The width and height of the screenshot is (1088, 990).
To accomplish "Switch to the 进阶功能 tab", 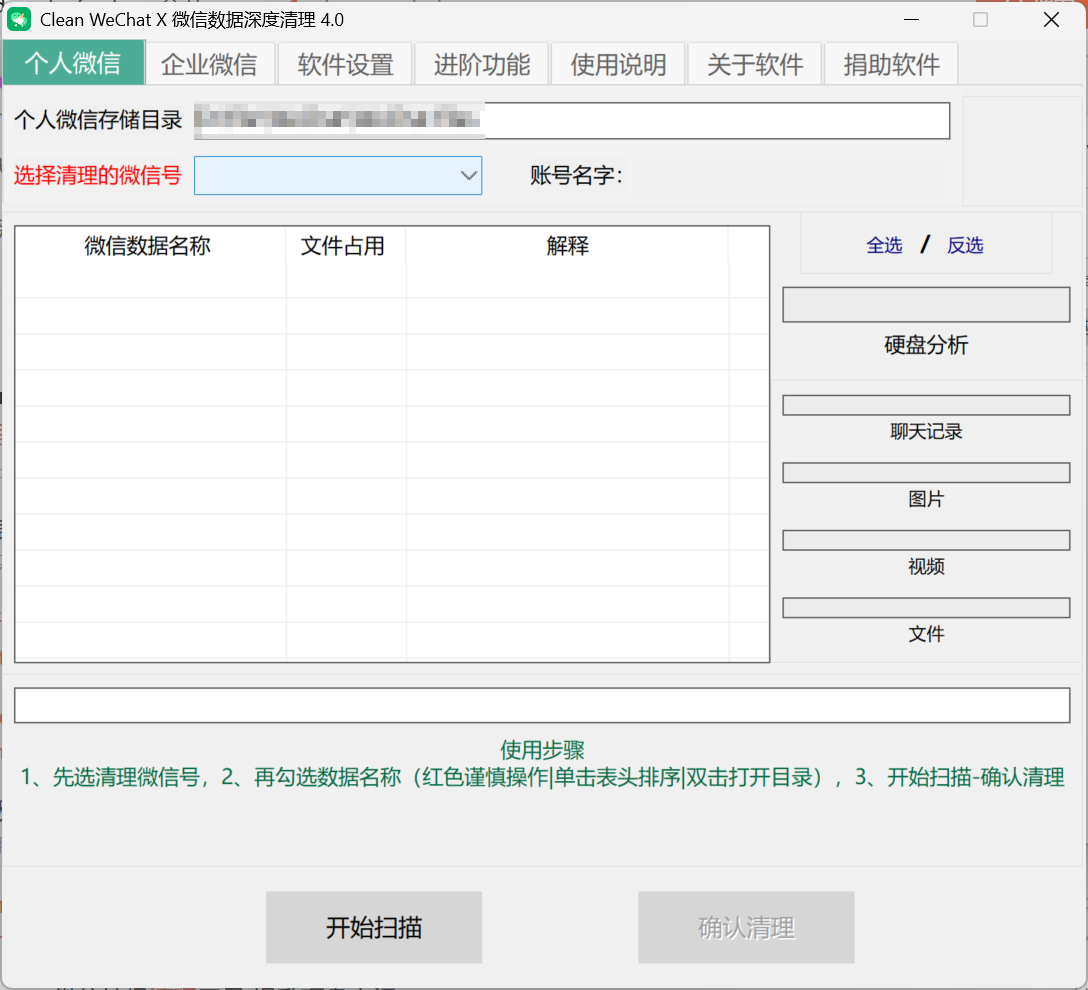I will [481, 62].
